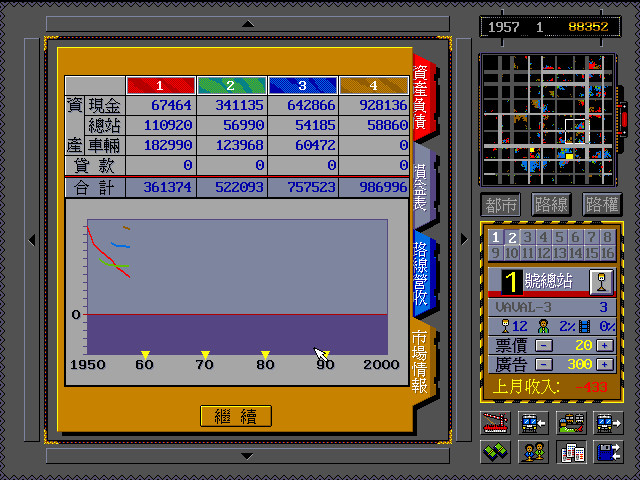Click the yellow 60 timeline marker
The width and height of the screenshot is (640, 480).
[x=145, y=354]
